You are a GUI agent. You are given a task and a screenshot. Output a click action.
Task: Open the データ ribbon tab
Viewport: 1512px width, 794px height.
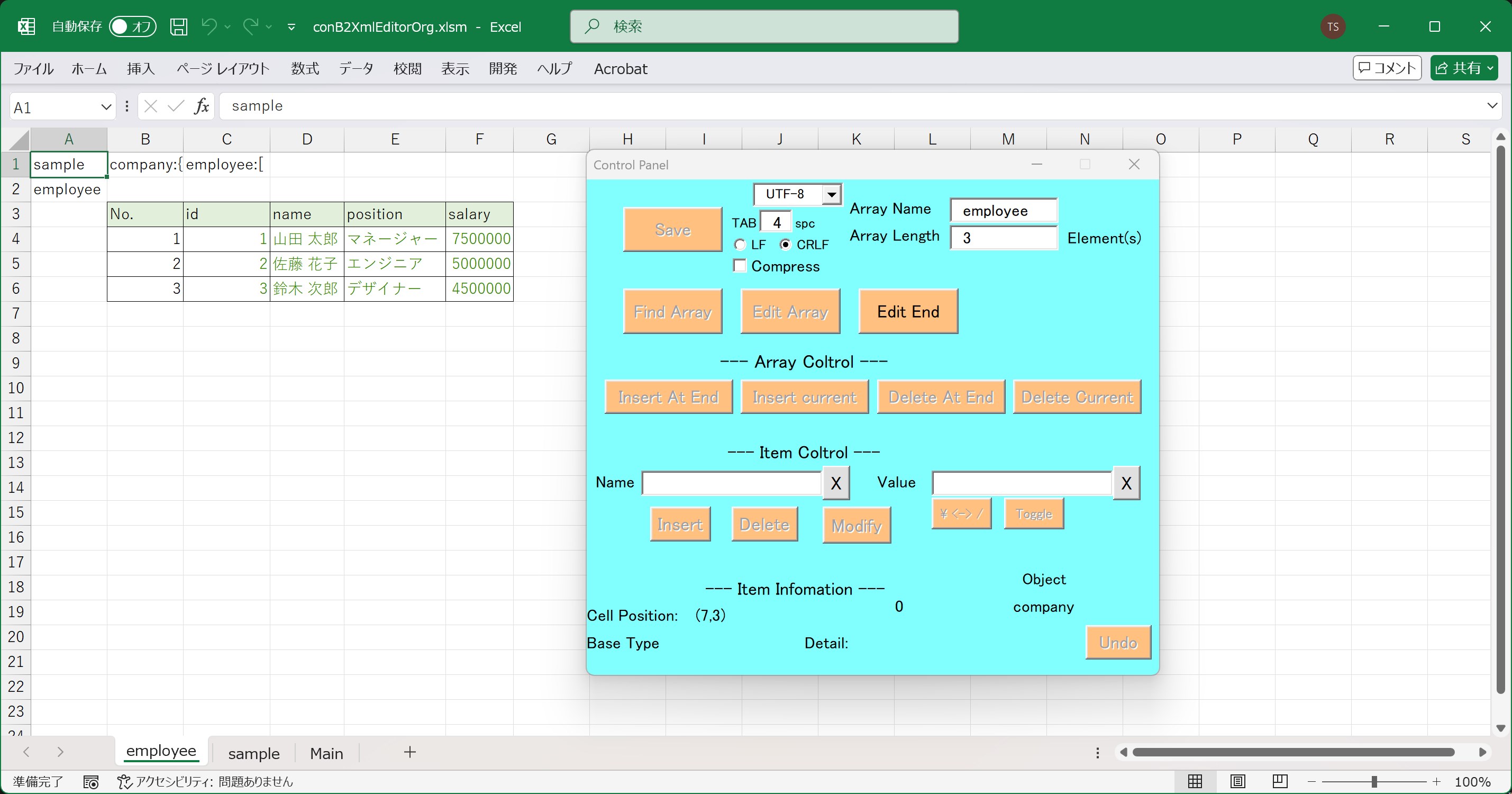[356, 69]
